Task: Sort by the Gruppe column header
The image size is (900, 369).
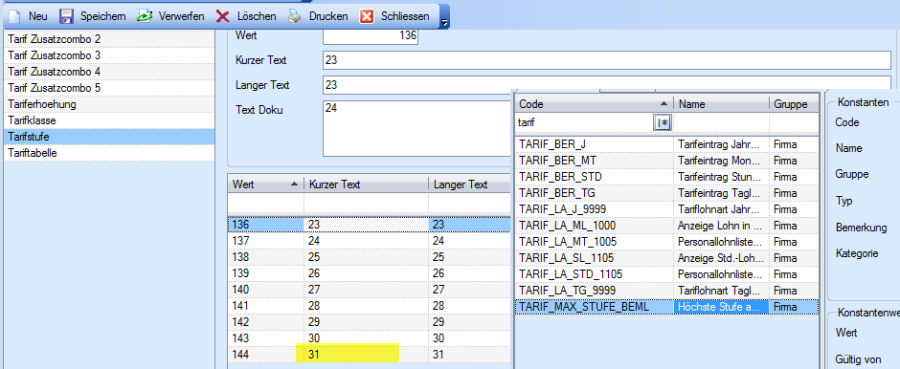Action: (x=793, y=104)
